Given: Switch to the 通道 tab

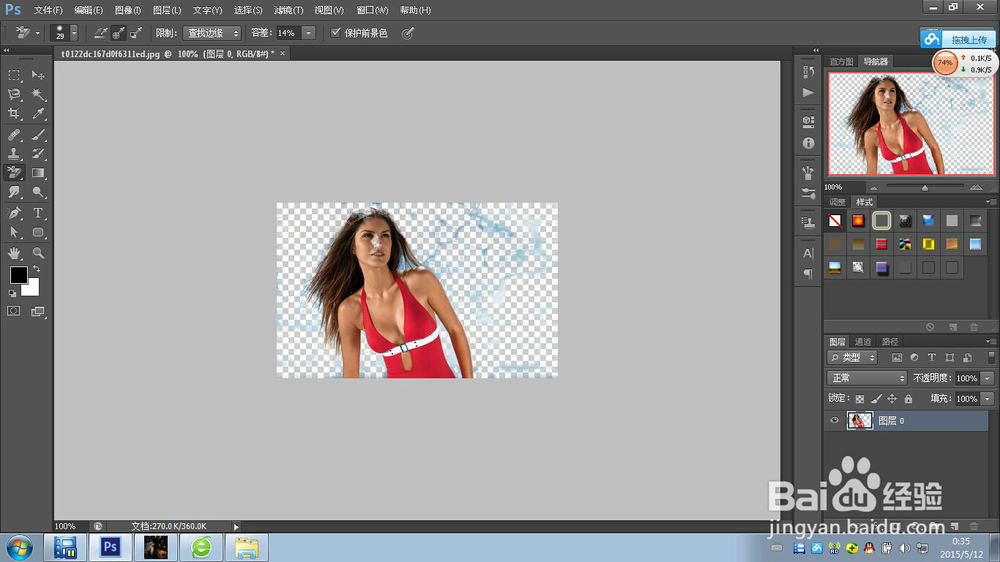Looking at the screenshot, I should 862,342.
